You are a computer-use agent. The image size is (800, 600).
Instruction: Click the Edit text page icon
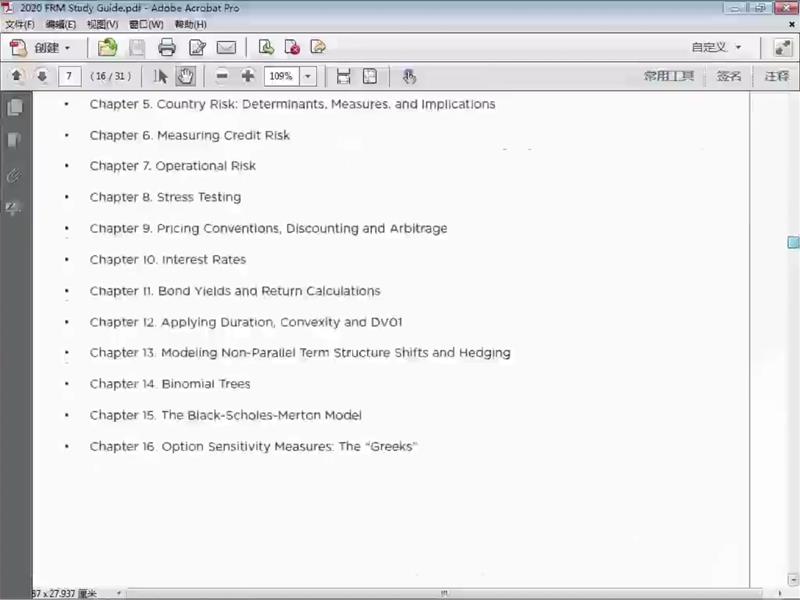(197, 47)
